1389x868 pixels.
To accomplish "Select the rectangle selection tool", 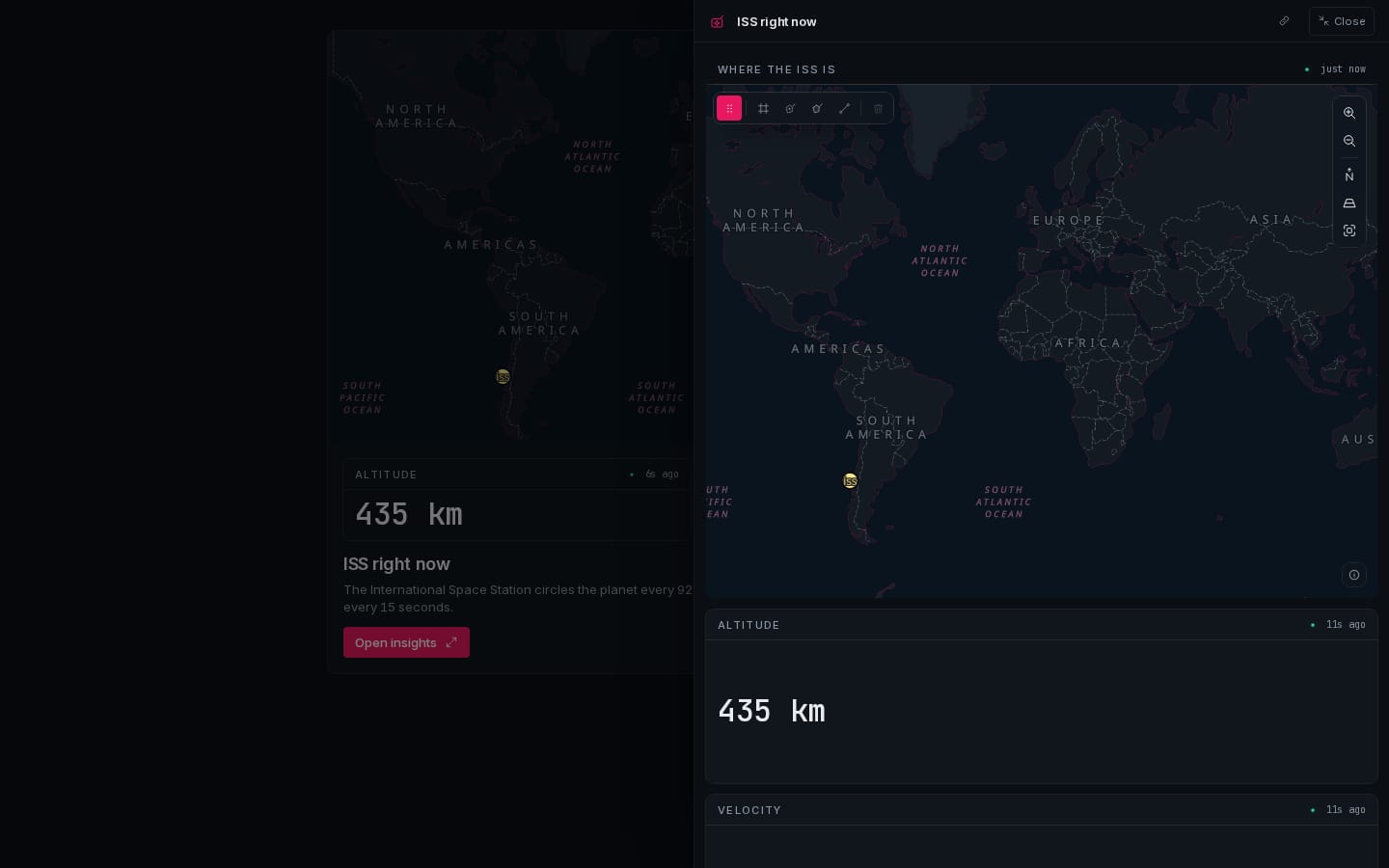I will (763, 108).
